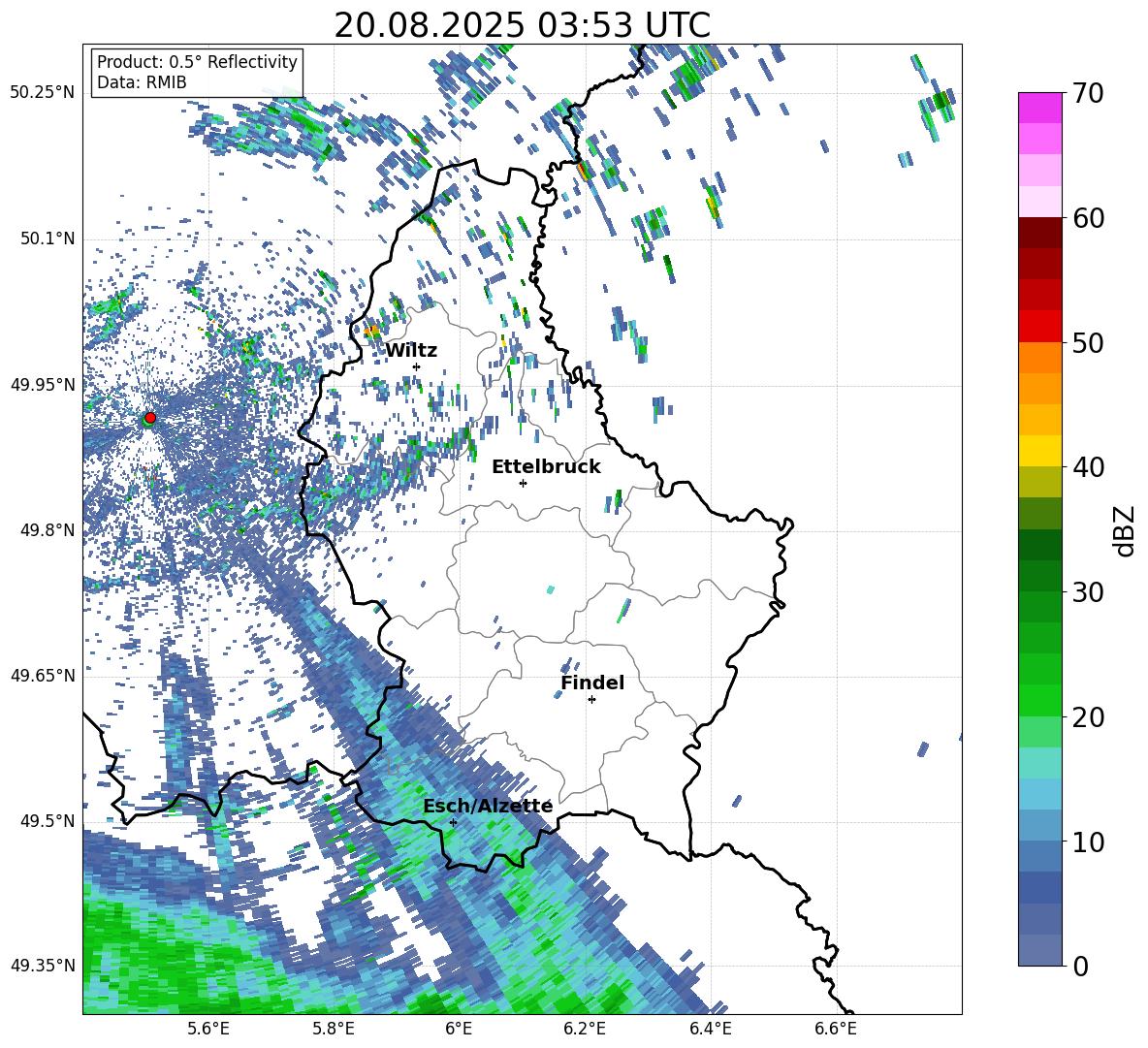1148x1048 pixels.
Task: Click the 5.8°E longitude tick label
Action: [334, 1029]
